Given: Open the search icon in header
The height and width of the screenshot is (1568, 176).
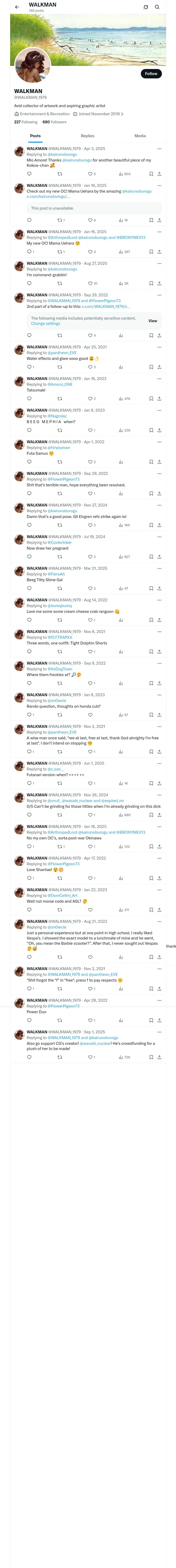Looking at the screenshot, I should [x=157, y=7].
